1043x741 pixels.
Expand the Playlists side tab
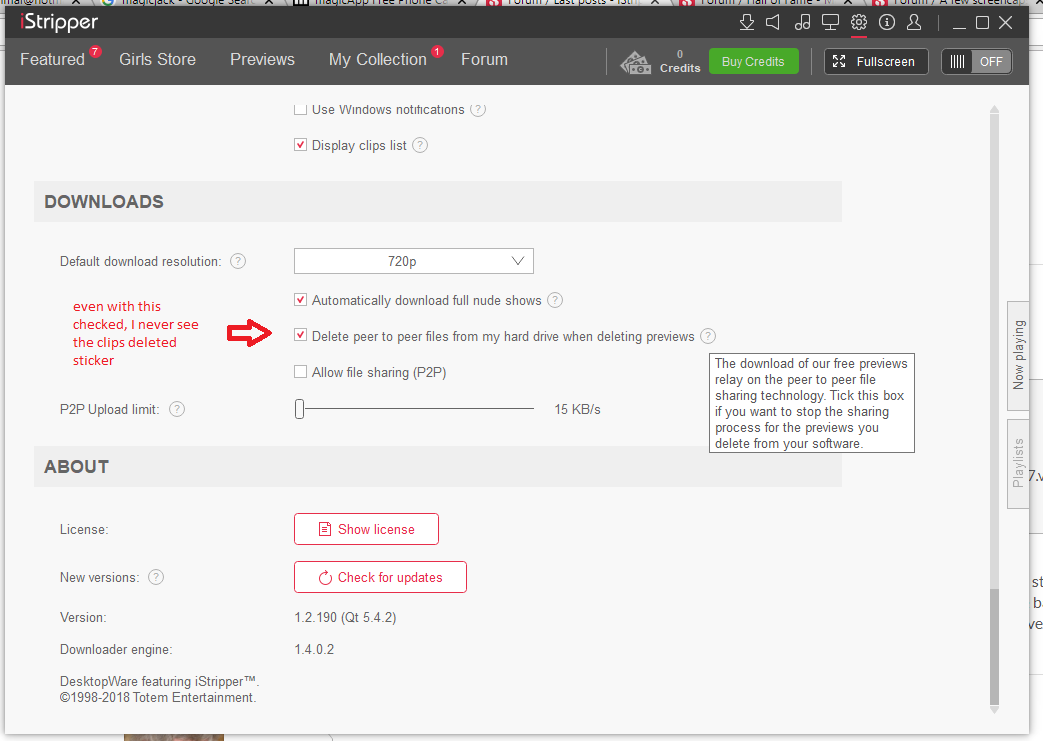pyautogui.click(x=1018, y=464)
